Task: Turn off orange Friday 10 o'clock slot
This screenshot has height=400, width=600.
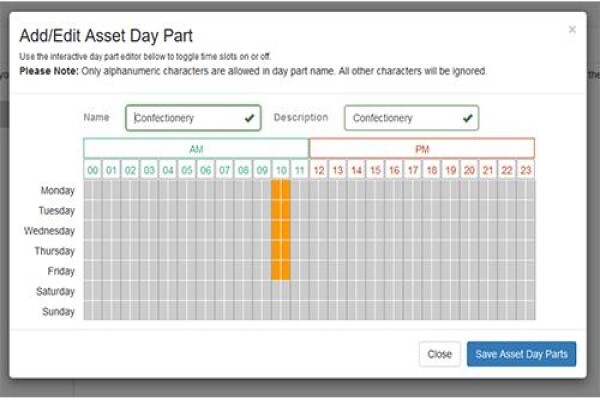Action: [x=281, y=271]
